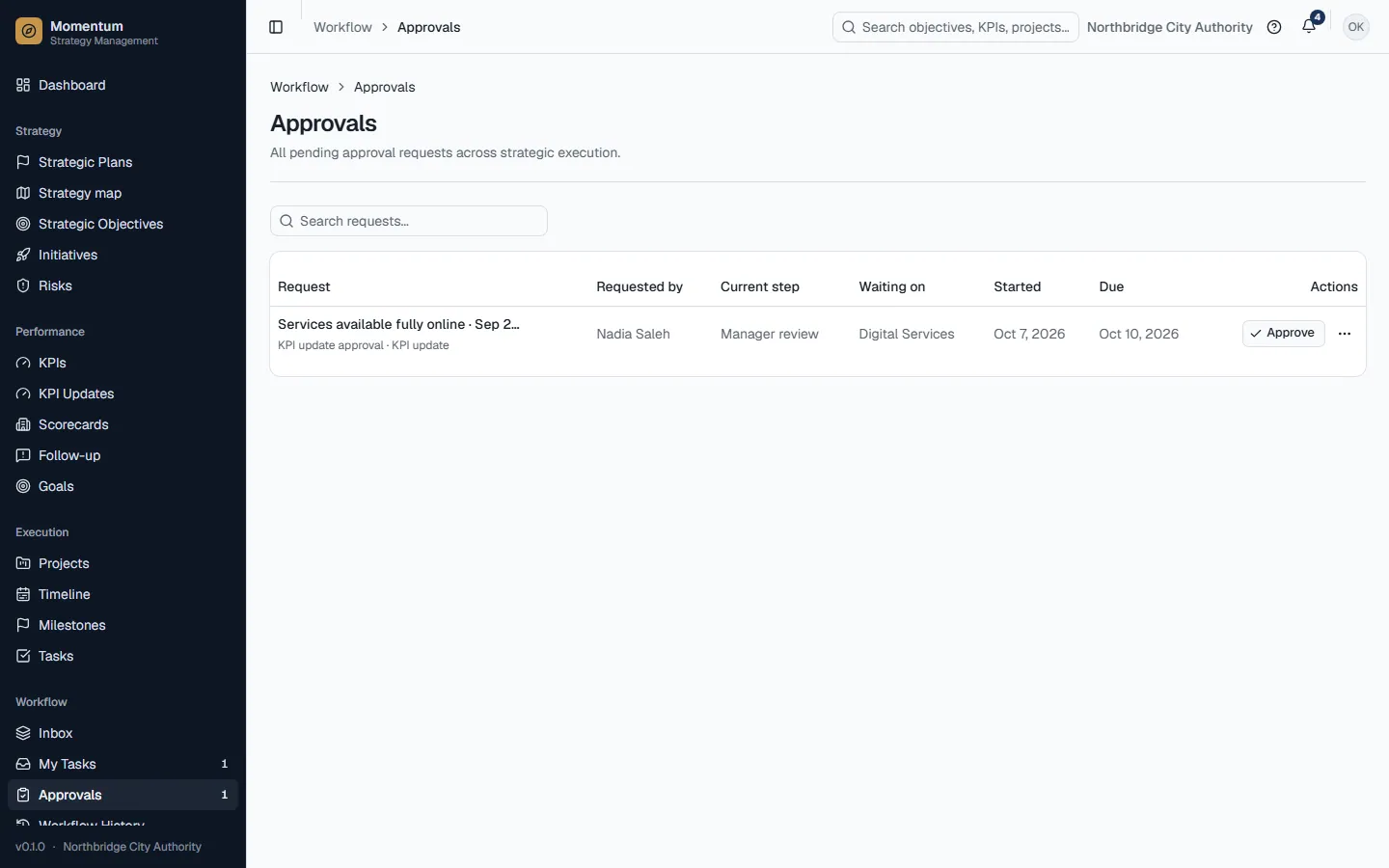The height and width of the screenshot is (868, 1389).
Task: Click the KPIs gauge icon
Action: (23, 363)
